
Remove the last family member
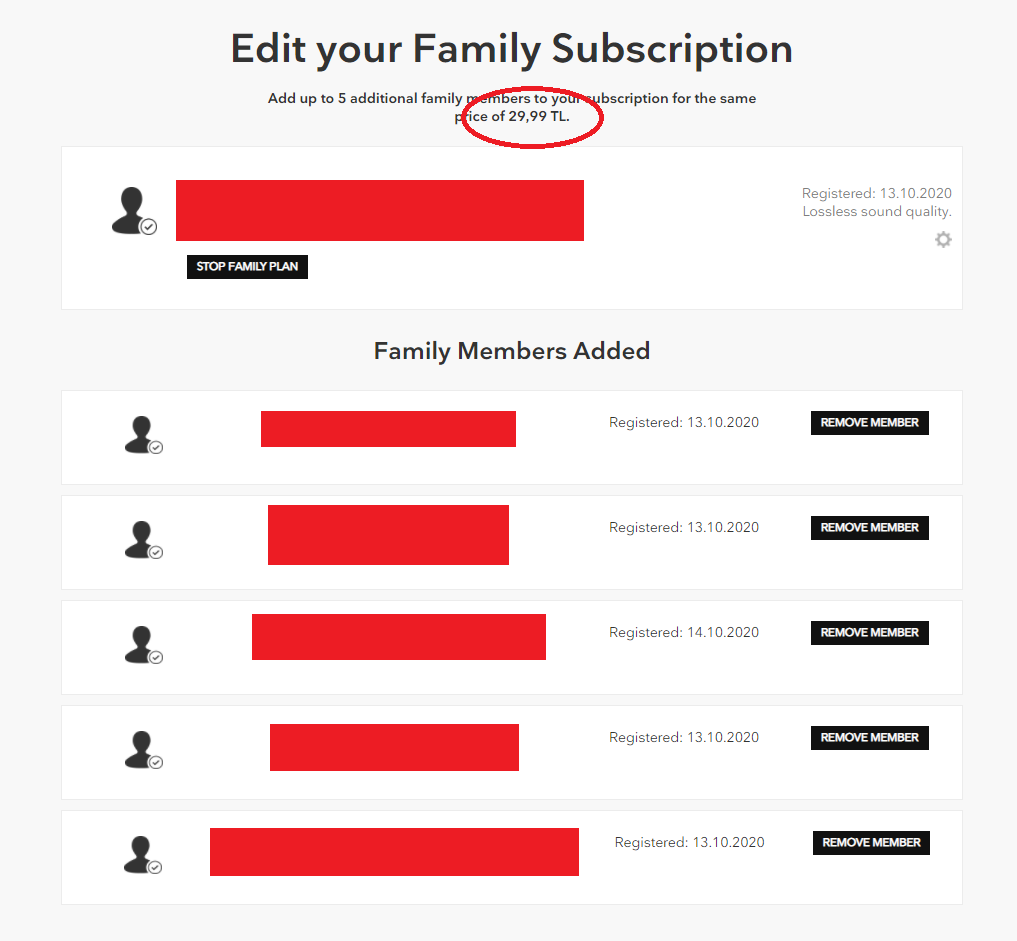click(871, 843)
